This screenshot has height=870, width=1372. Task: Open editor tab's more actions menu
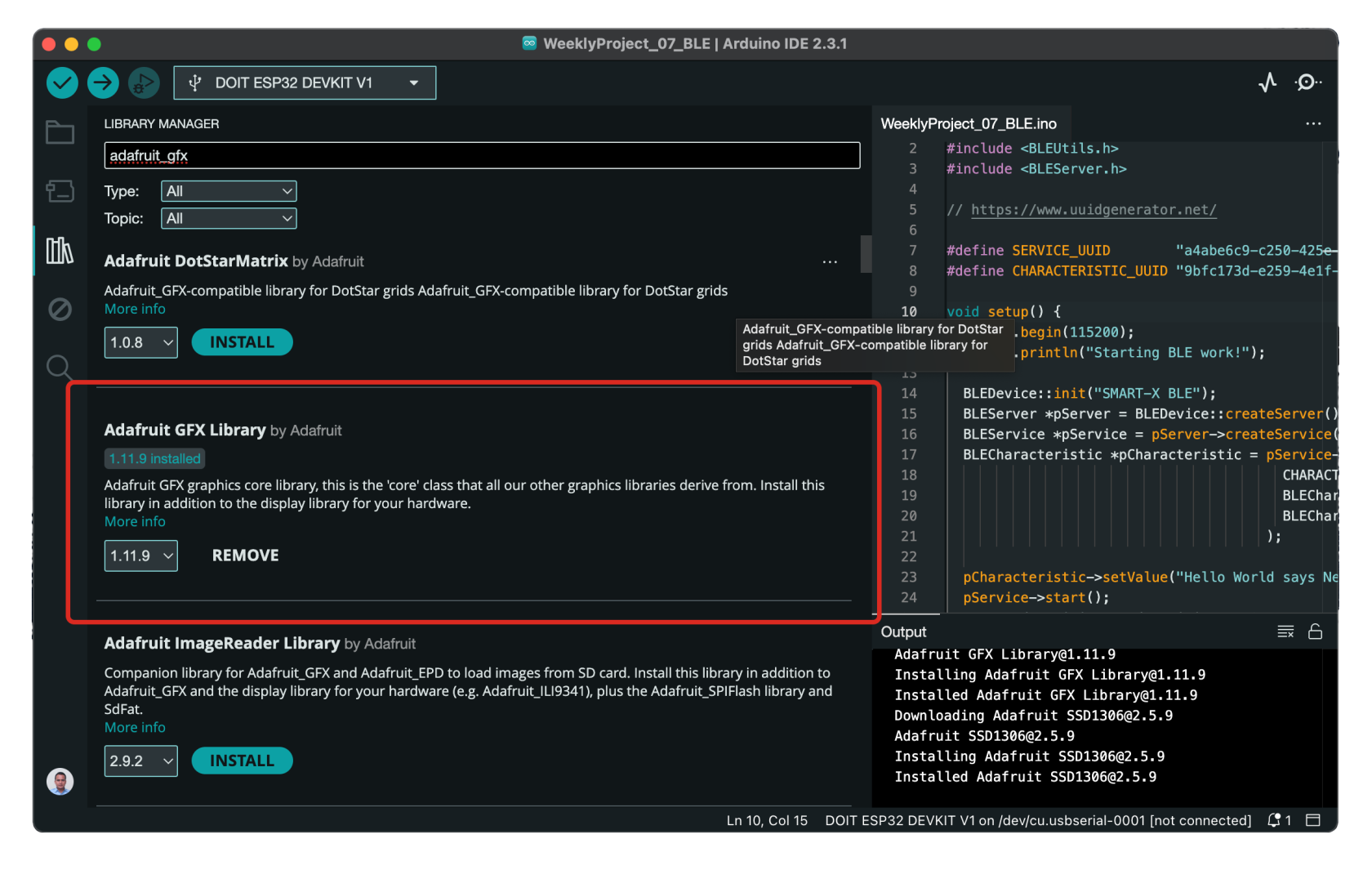click(x=1313, y=124)
